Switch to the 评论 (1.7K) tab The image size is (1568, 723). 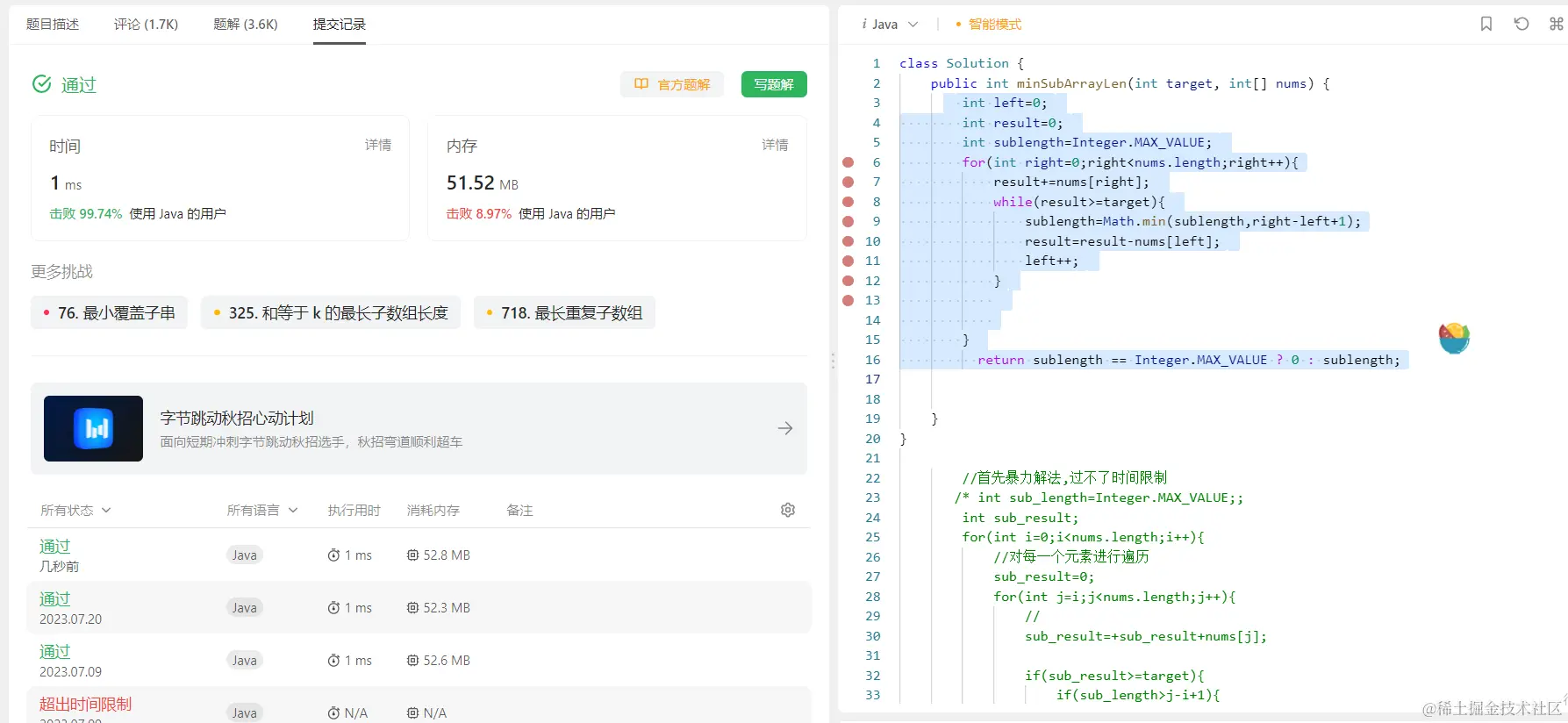pos(146,25)
